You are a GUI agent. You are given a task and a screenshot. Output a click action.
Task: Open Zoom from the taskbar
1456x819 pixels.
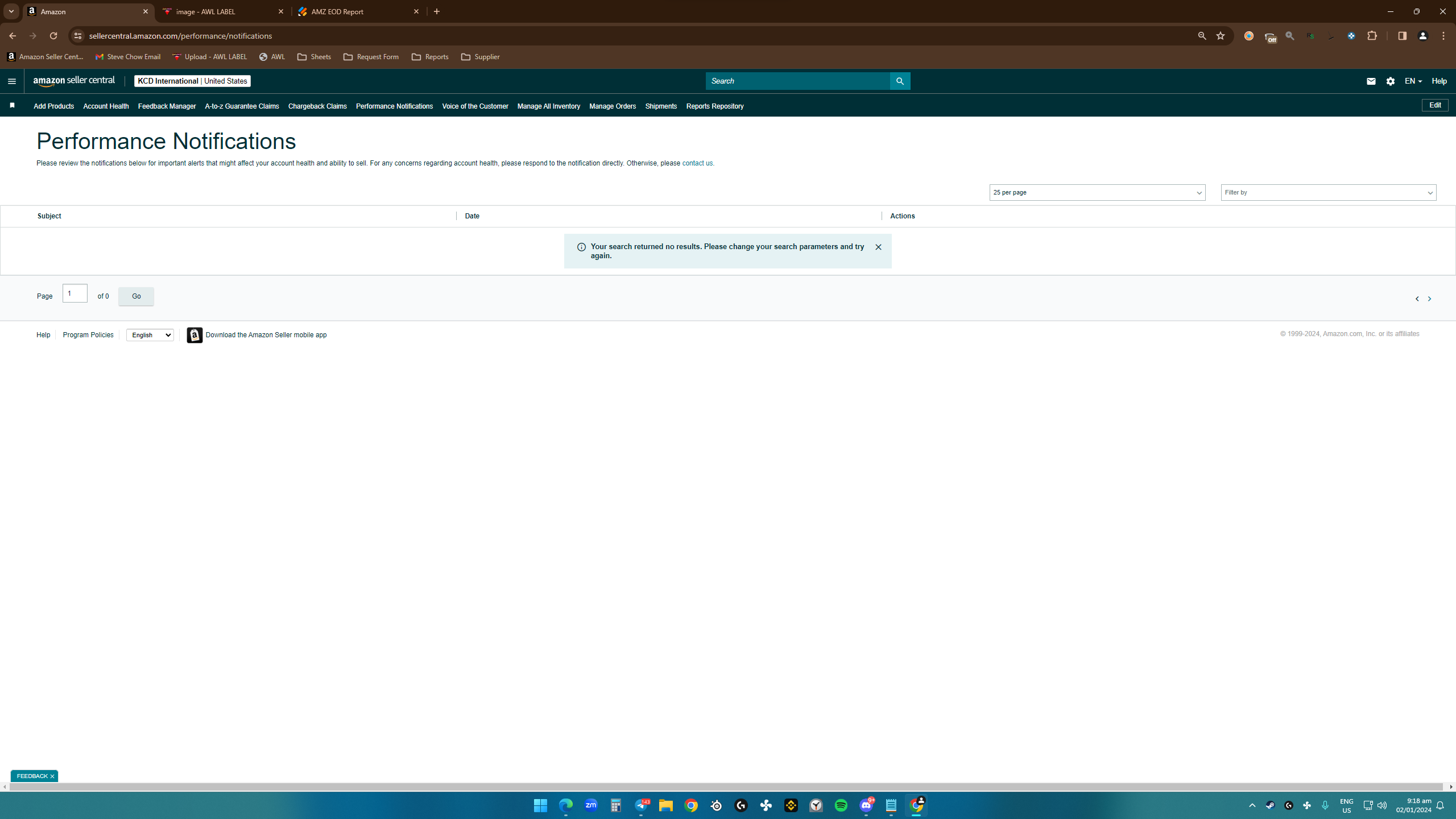pos(591,805)
